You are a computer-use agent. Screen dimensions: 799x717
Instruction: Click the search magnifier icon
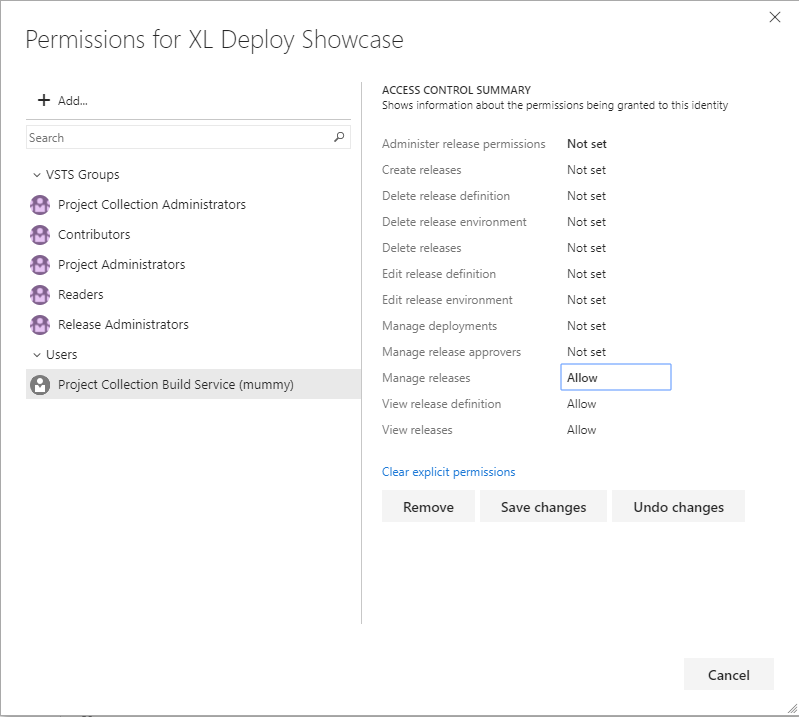tap(339, 137)
